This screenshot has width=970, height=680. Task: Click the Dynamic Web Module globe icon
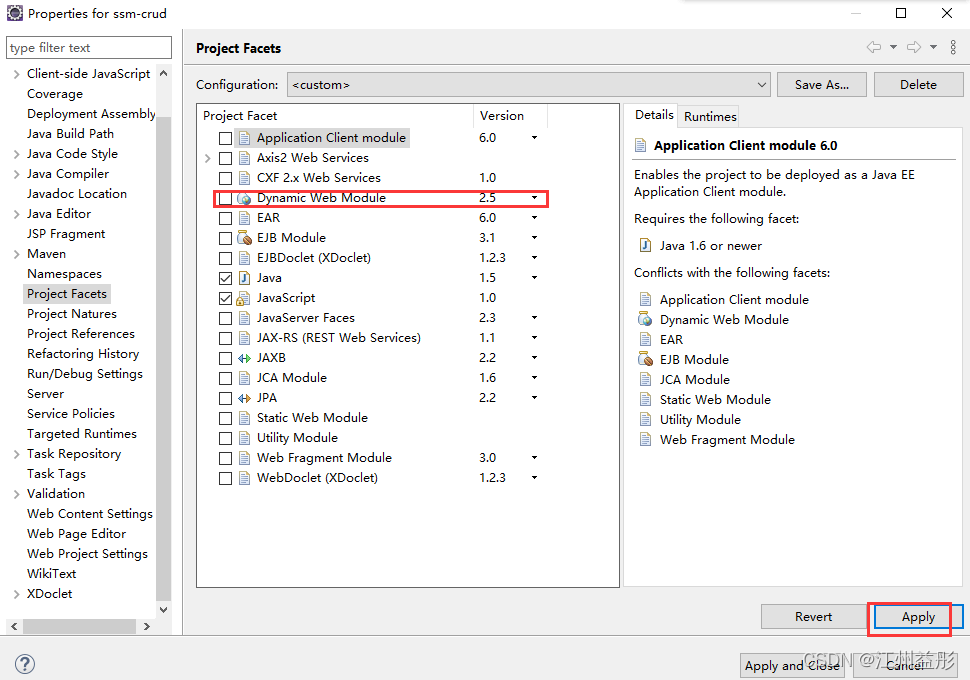tap(244, 198)
